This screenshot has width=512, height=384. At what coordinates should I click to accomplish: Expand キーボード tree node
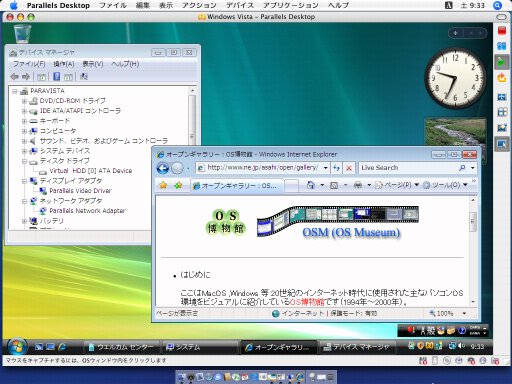point(24,121)
